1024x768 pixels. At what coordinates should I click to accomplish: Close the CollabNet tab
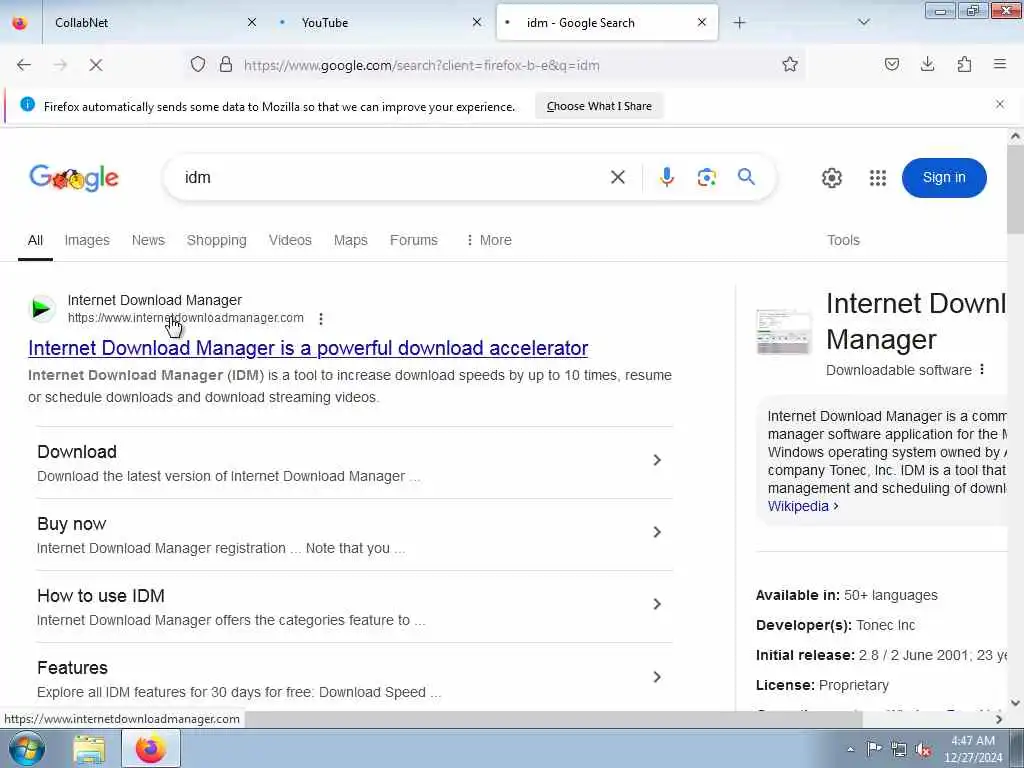click(252, 22)
